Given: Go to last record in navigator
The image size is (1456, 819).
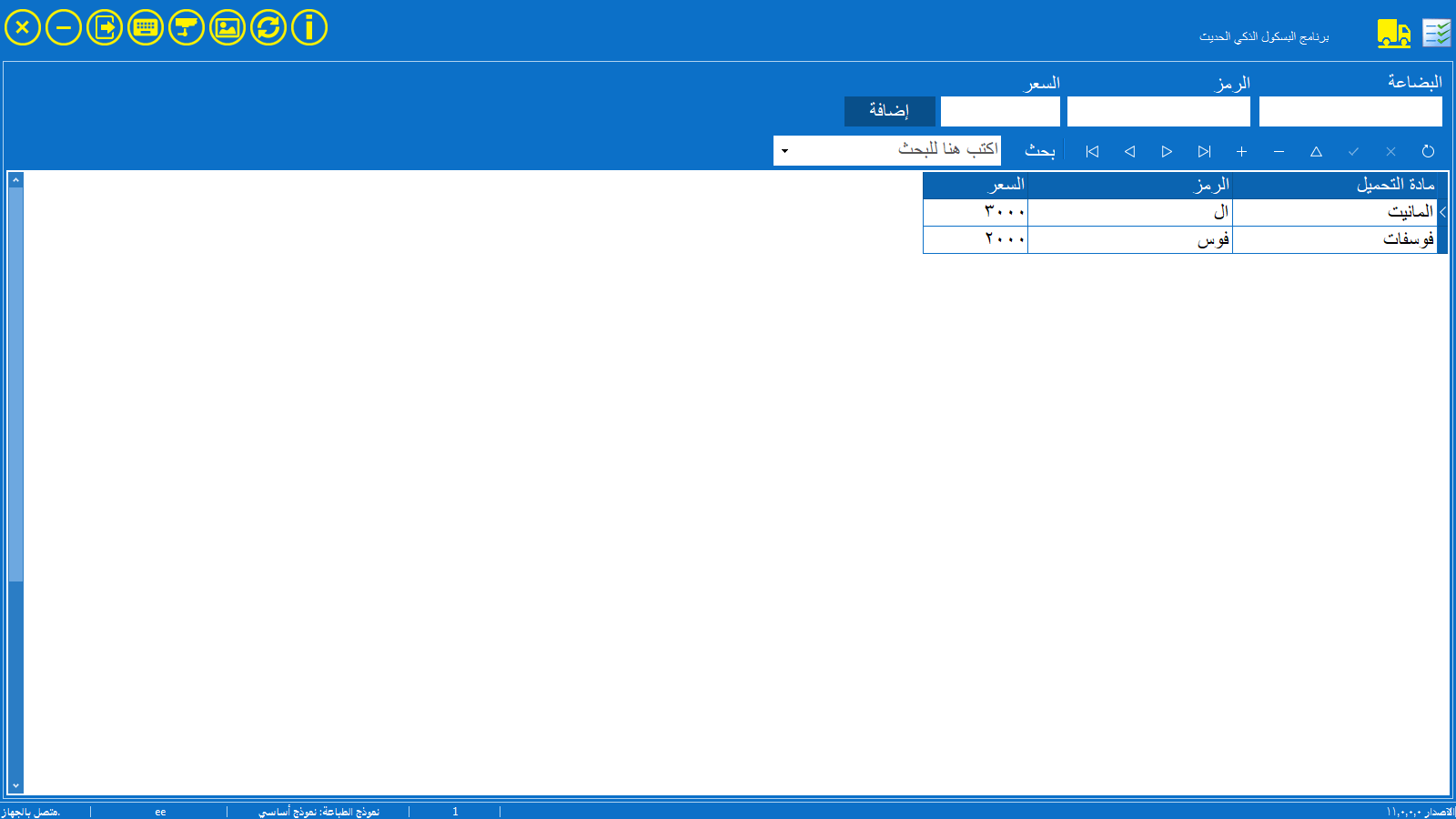Looking at the screenshot, I should click(x=1204, y=152).
